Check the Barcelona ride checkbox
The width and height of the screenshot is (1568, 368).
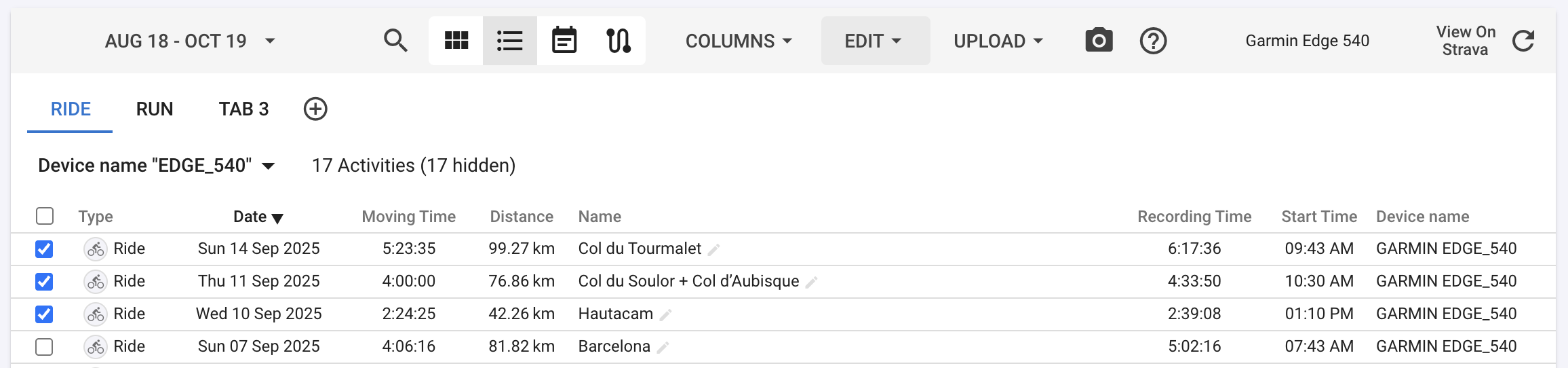point(44,347)
